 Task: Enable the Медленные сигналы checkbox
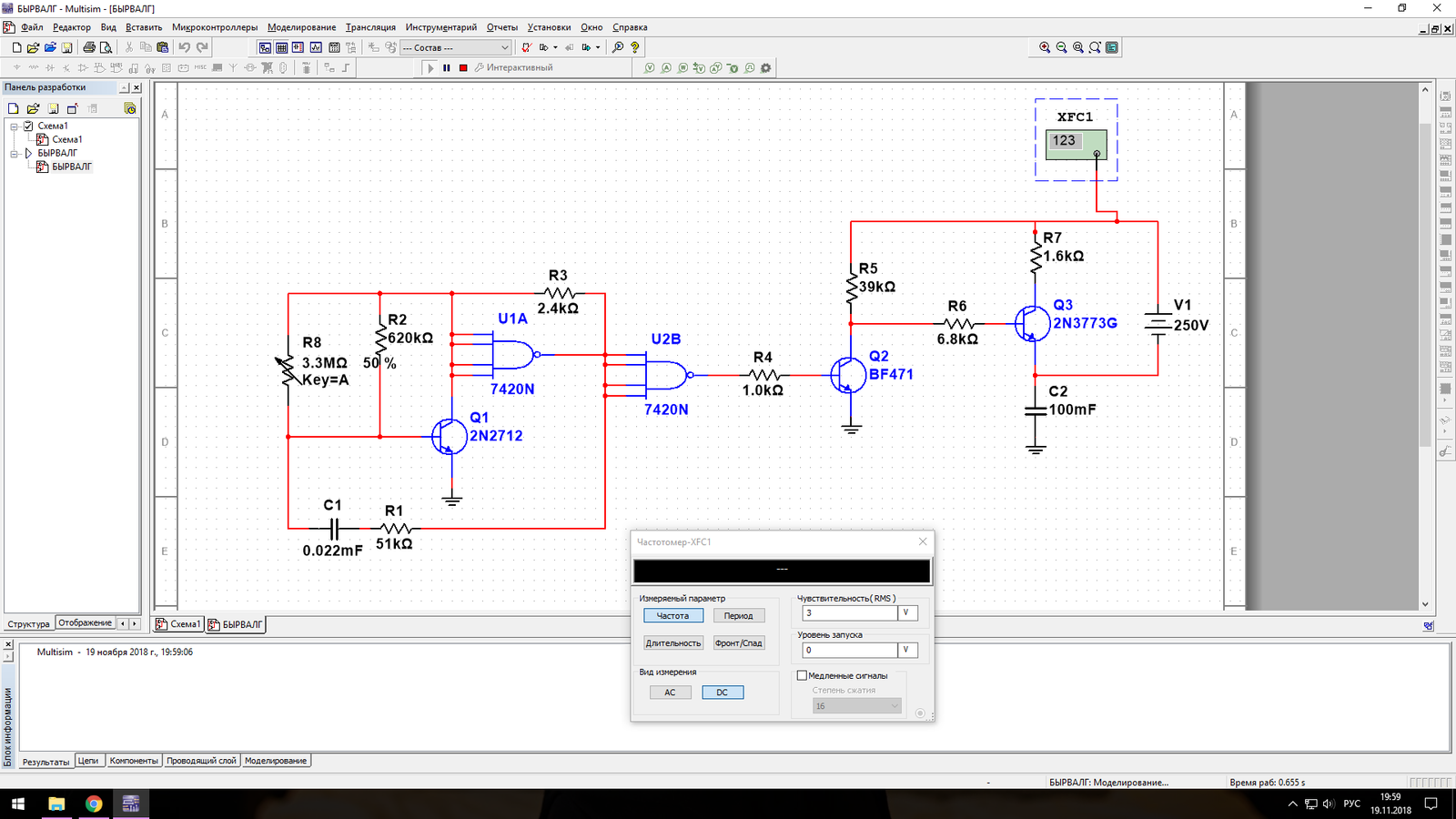[x=802, y=675]
